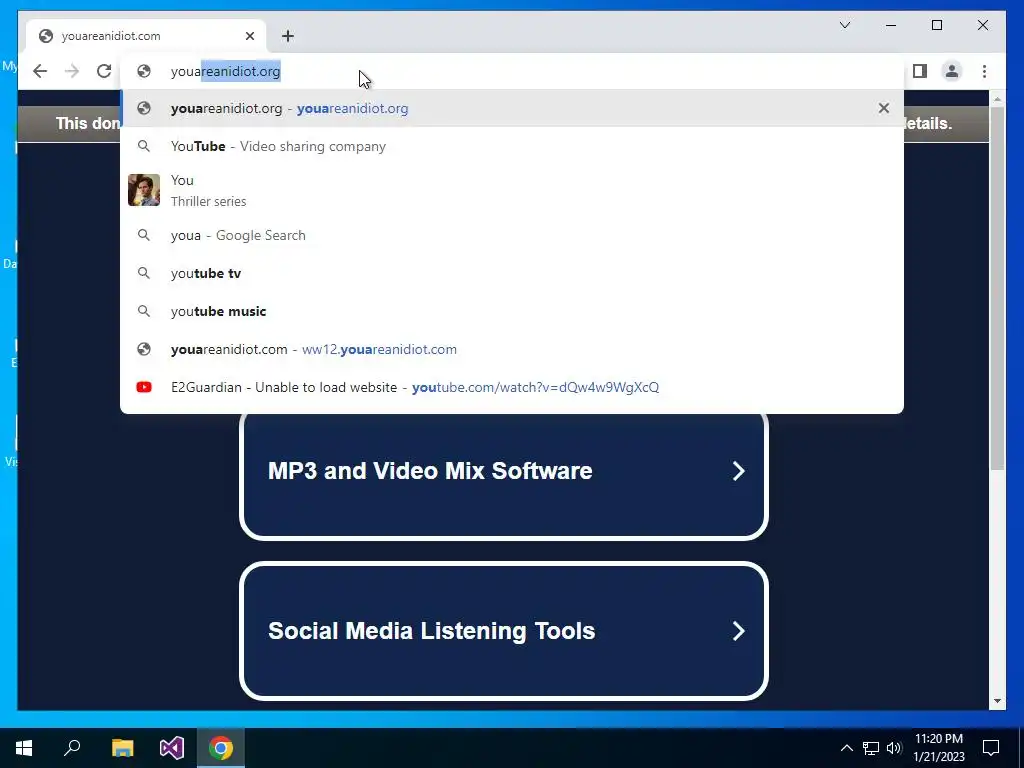Launch Visual Studio from the taskbar
The width and height of the screenshot is (1024, 768).
tap(172, 748)
